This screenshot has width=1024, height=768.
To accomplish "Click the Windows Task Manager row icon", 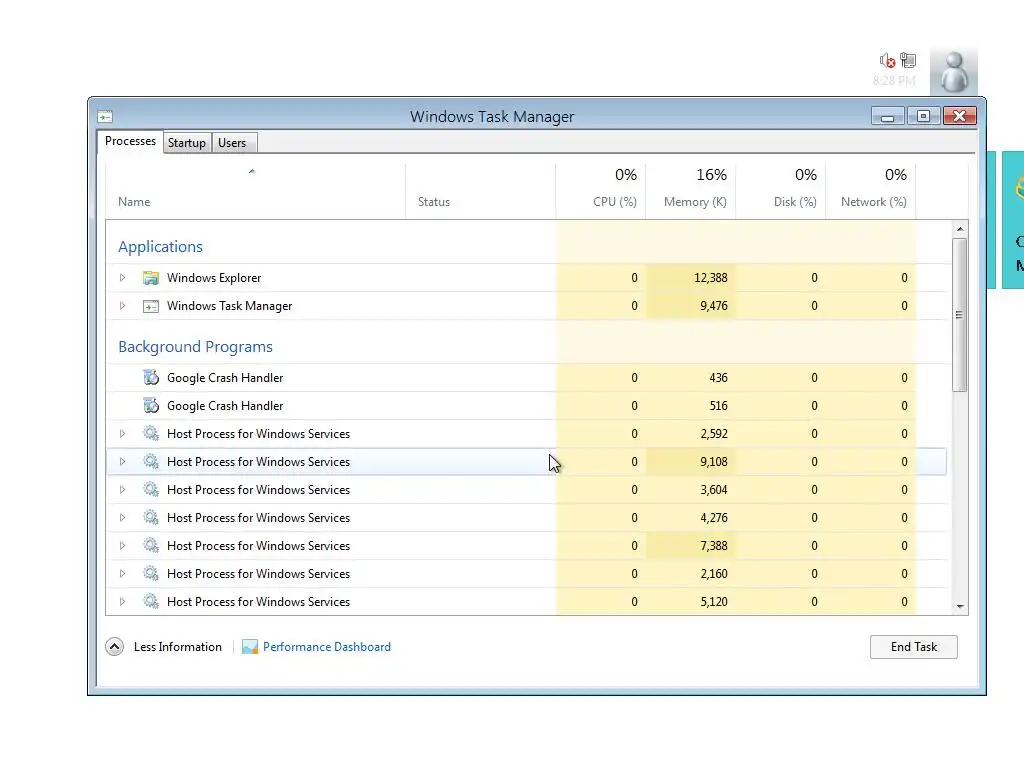I will pos(151,306).
